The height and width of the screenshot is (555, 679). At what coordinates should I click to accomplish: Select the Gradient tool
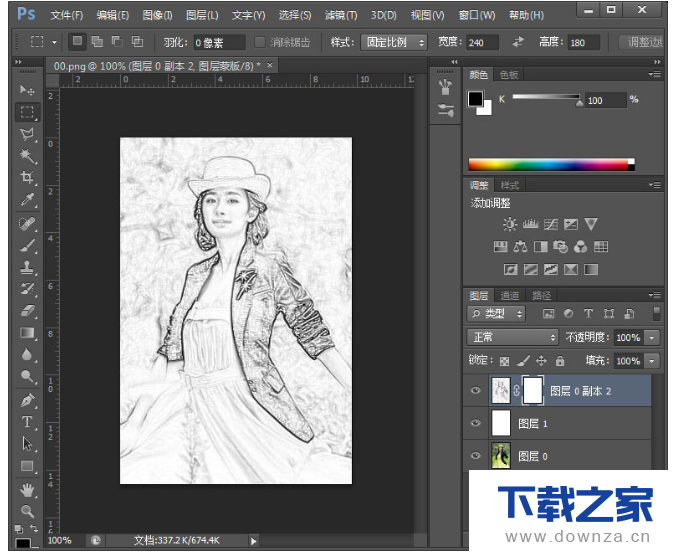pos(27,332)
